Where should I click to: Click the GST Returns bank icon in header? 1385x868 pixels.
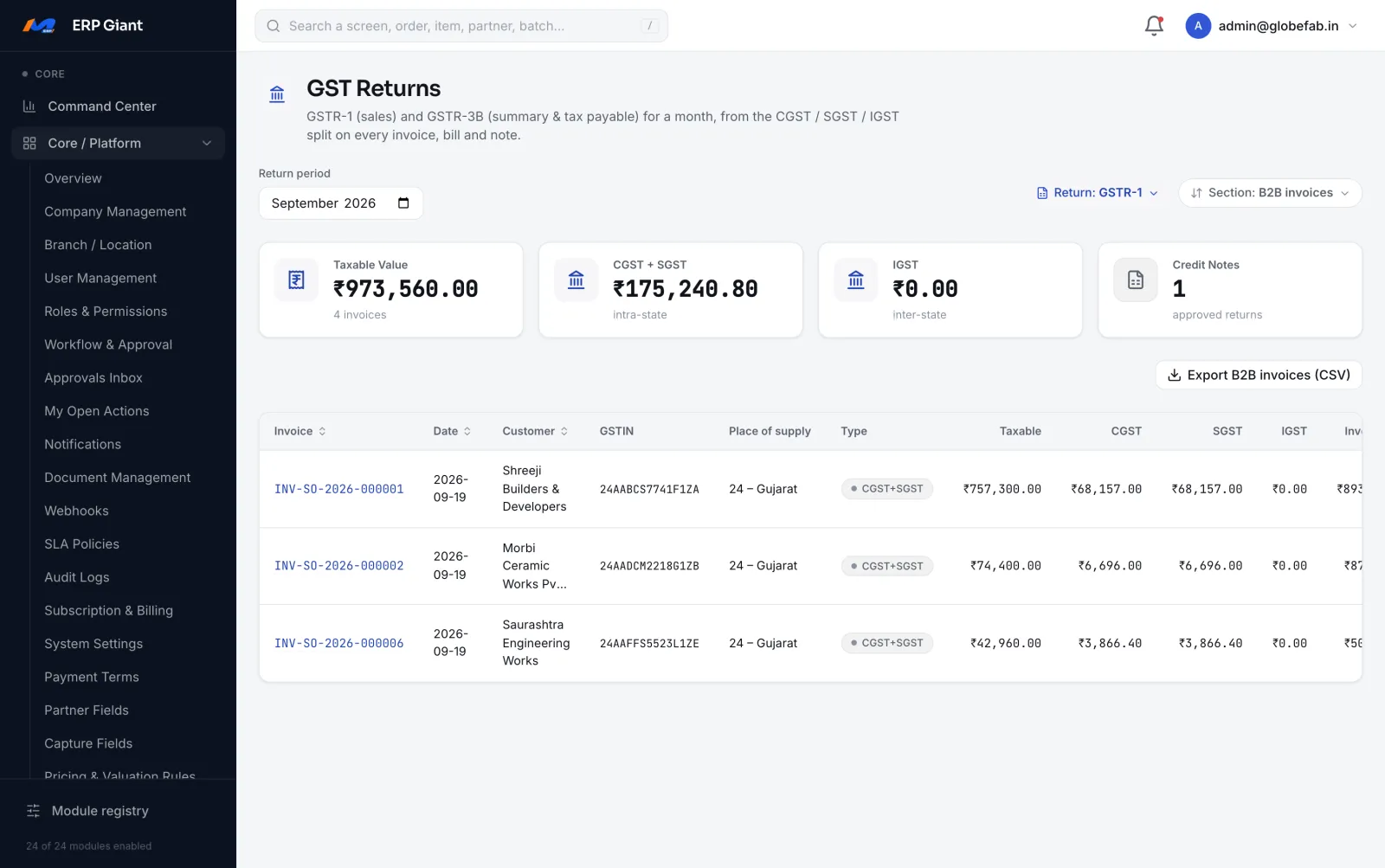click(277, 94)
